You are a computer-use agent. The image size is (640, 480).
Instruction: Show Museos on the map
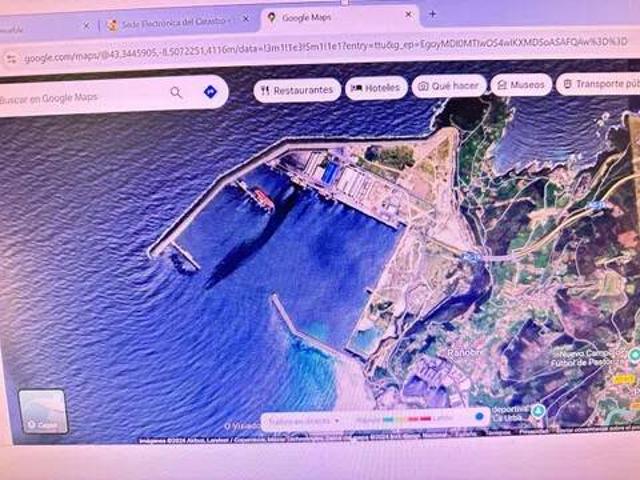click(521, 86)
